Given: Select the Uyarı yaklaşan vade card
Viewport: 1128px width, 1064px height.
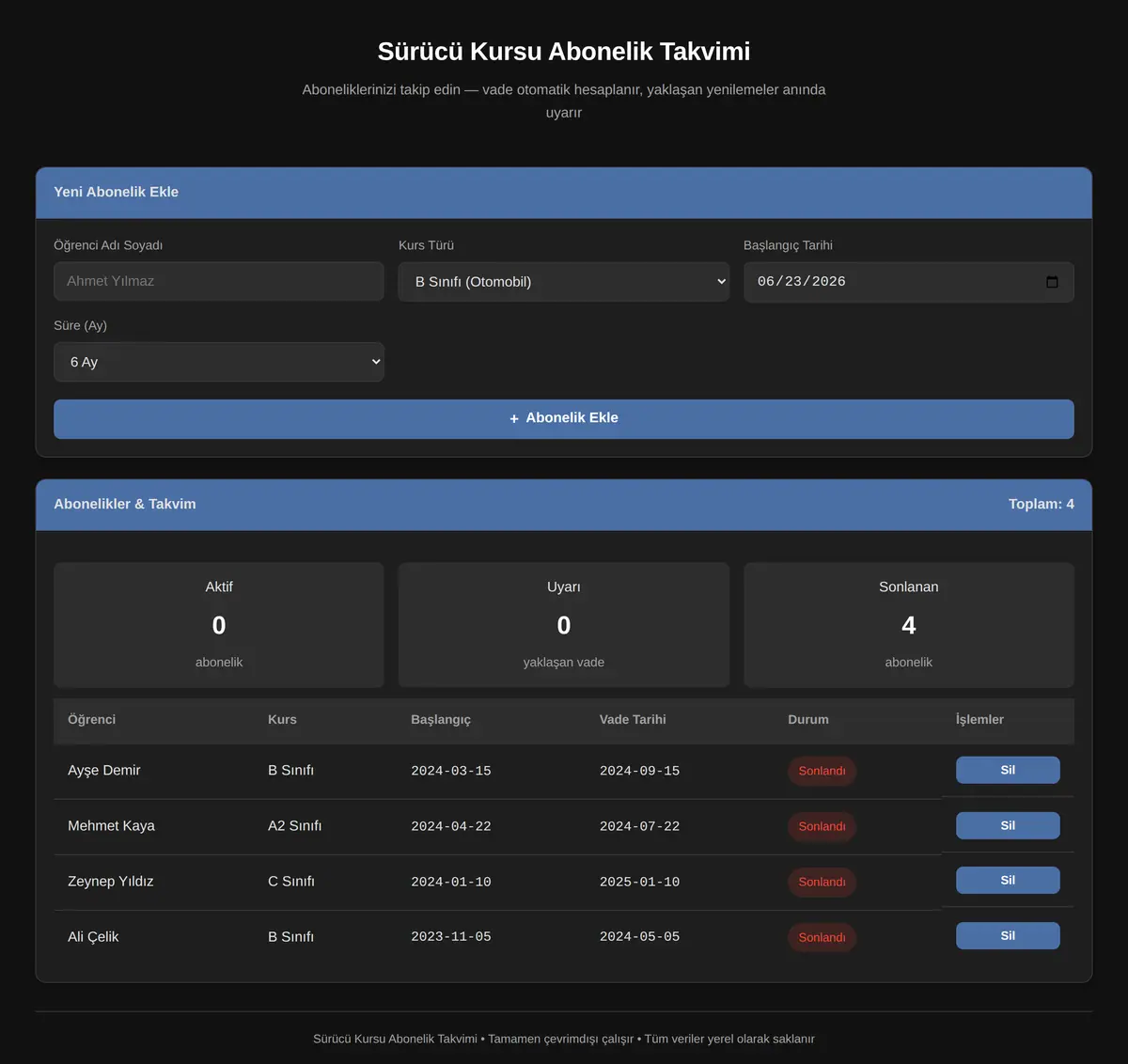Looking at the screenshot, I should [564, 625].
